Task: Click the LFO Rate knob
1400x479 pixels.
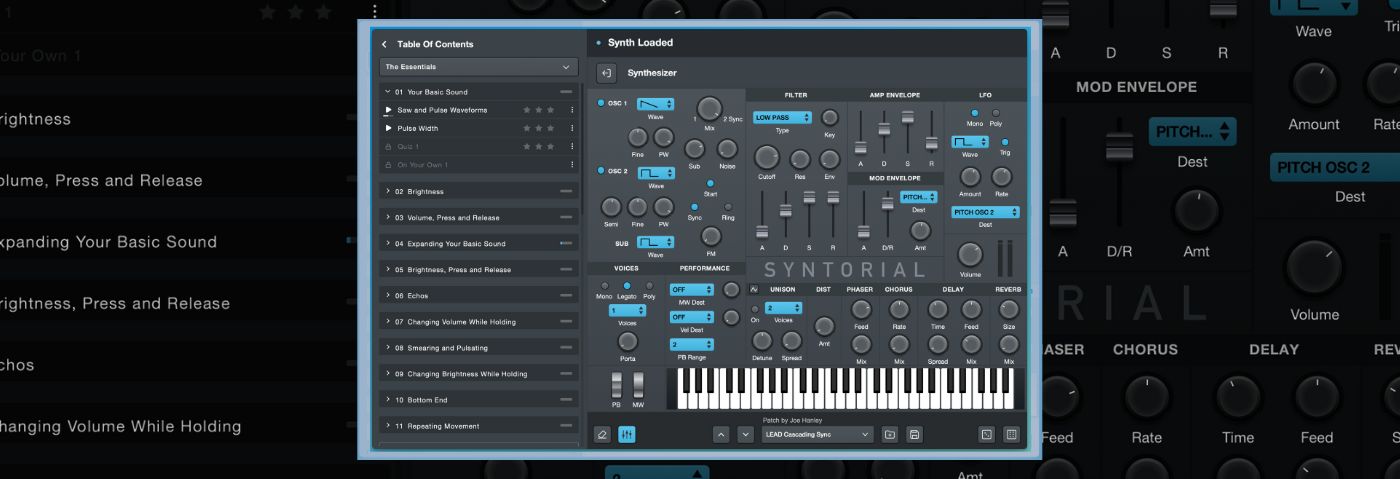Action: pyautogui.click(x=1001, y=177)
